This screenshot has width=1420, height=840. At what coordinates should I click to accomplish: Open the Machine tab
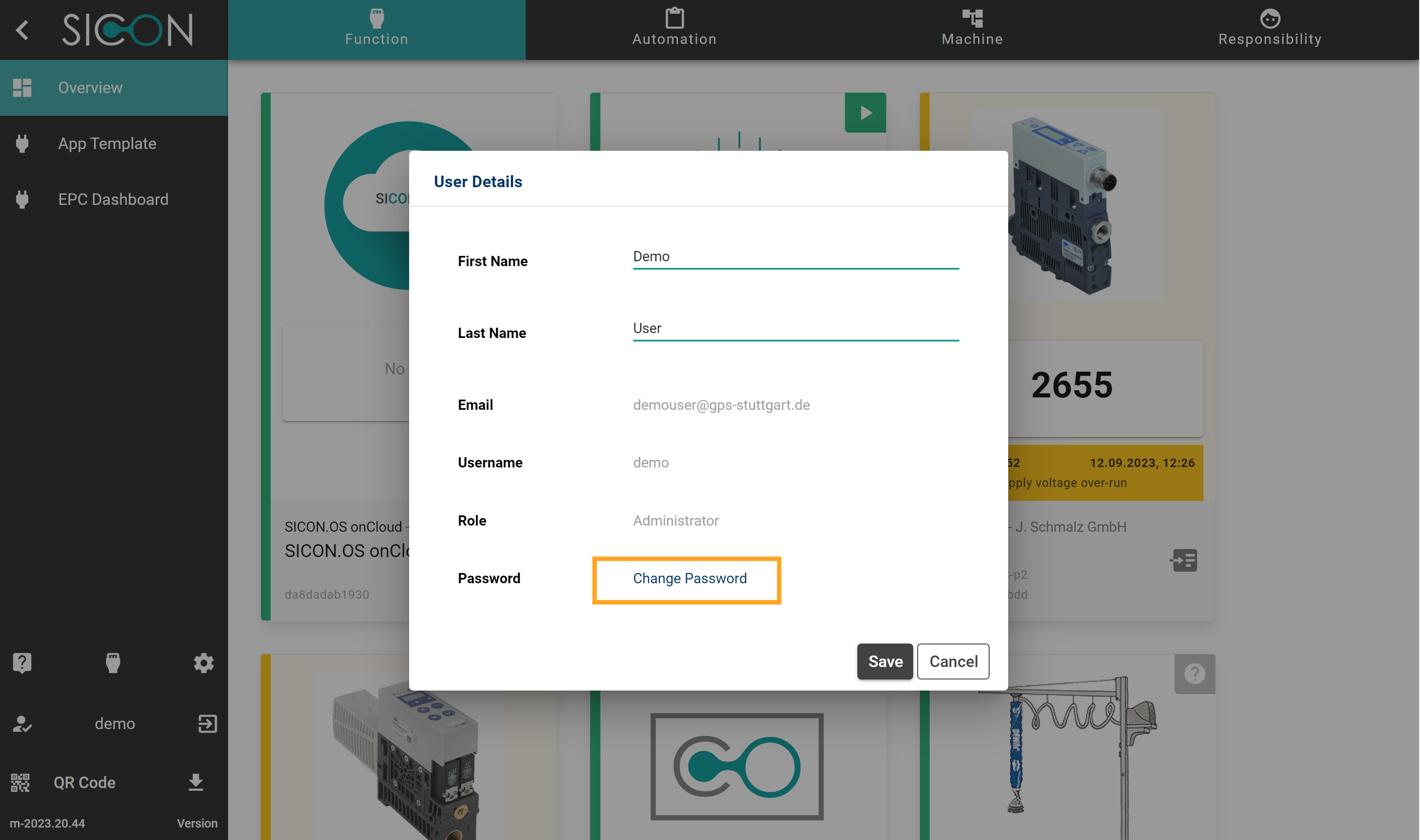(x=972, y=28)
